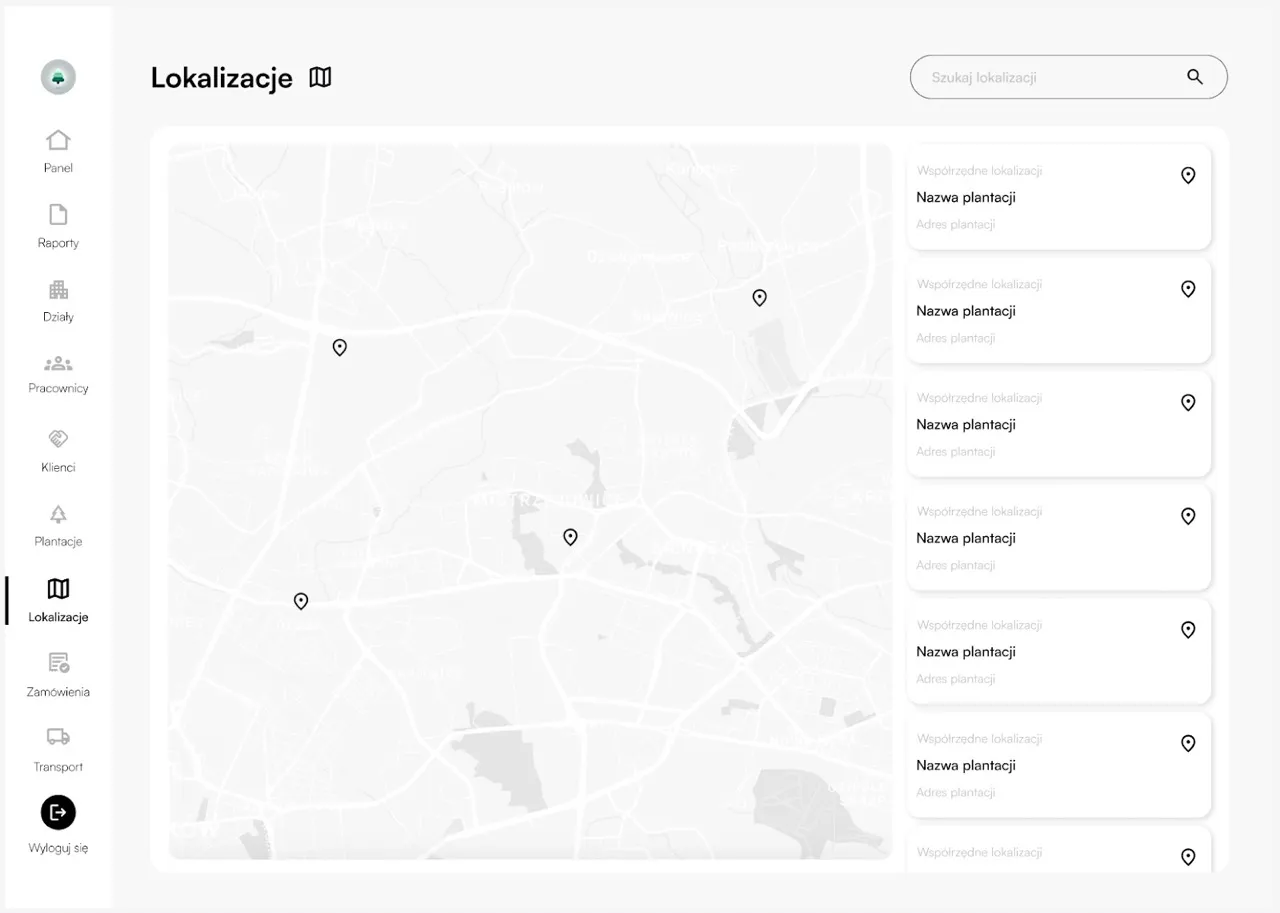Open Plantacje tree icon
Image resolution: width=1280 pixels, height=913 pixels.
[x=58, y=514]
